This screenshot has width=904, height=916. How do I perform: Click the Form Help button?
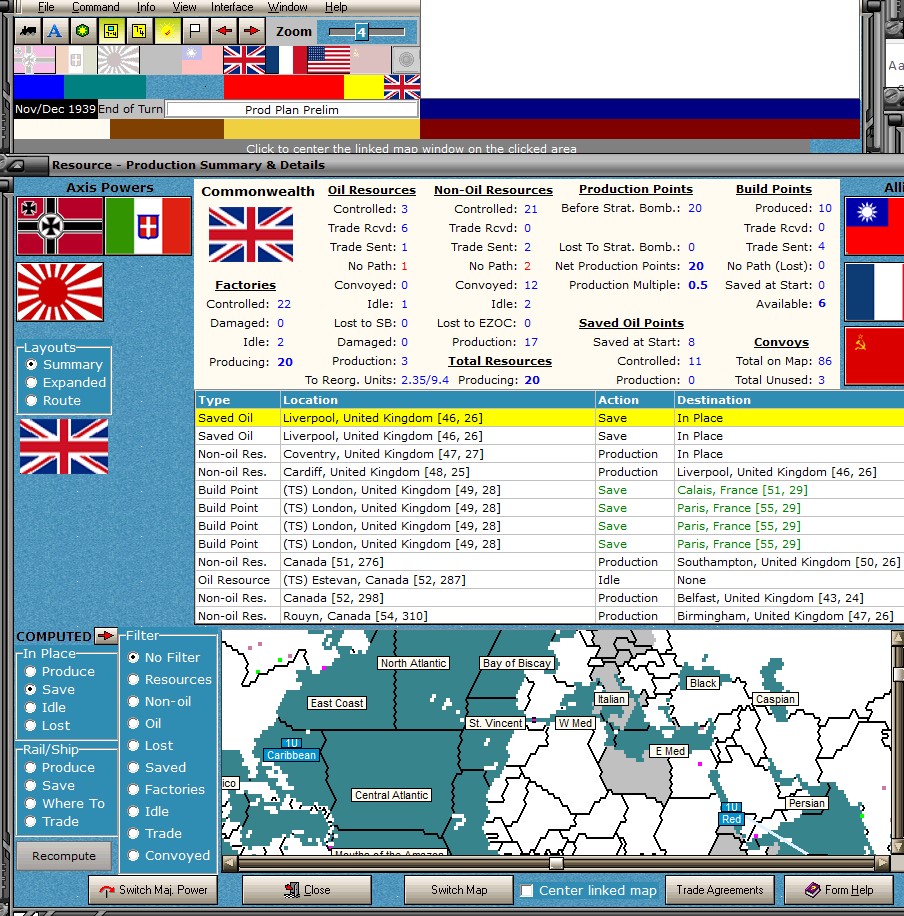[839, 890]
